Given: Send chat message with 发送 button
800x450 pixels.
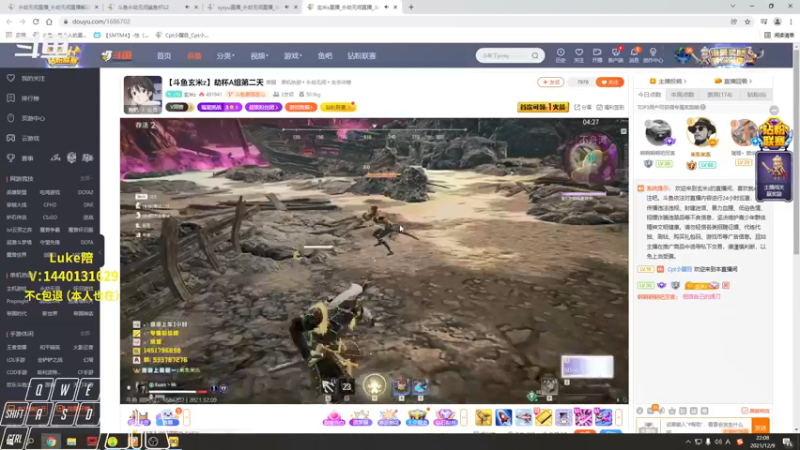Looking at the screenshot, I should point(760,427).
